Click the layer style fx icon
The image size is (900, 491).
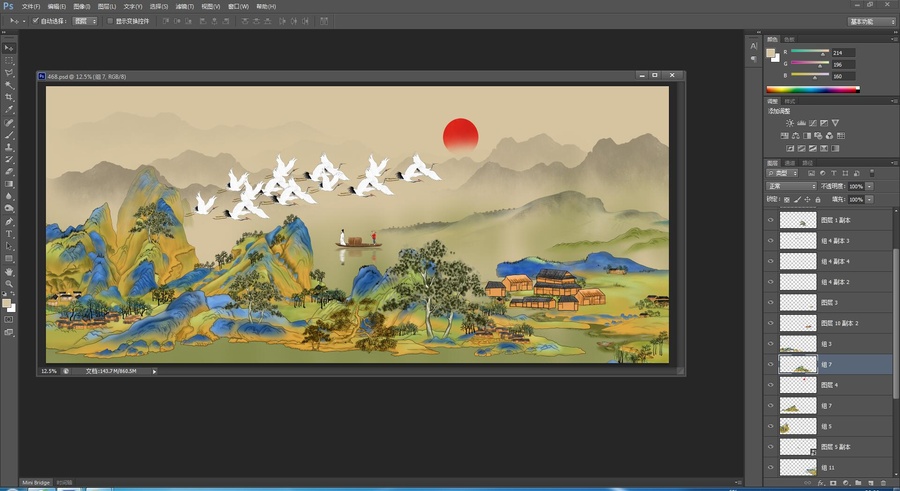pos(821,484)
